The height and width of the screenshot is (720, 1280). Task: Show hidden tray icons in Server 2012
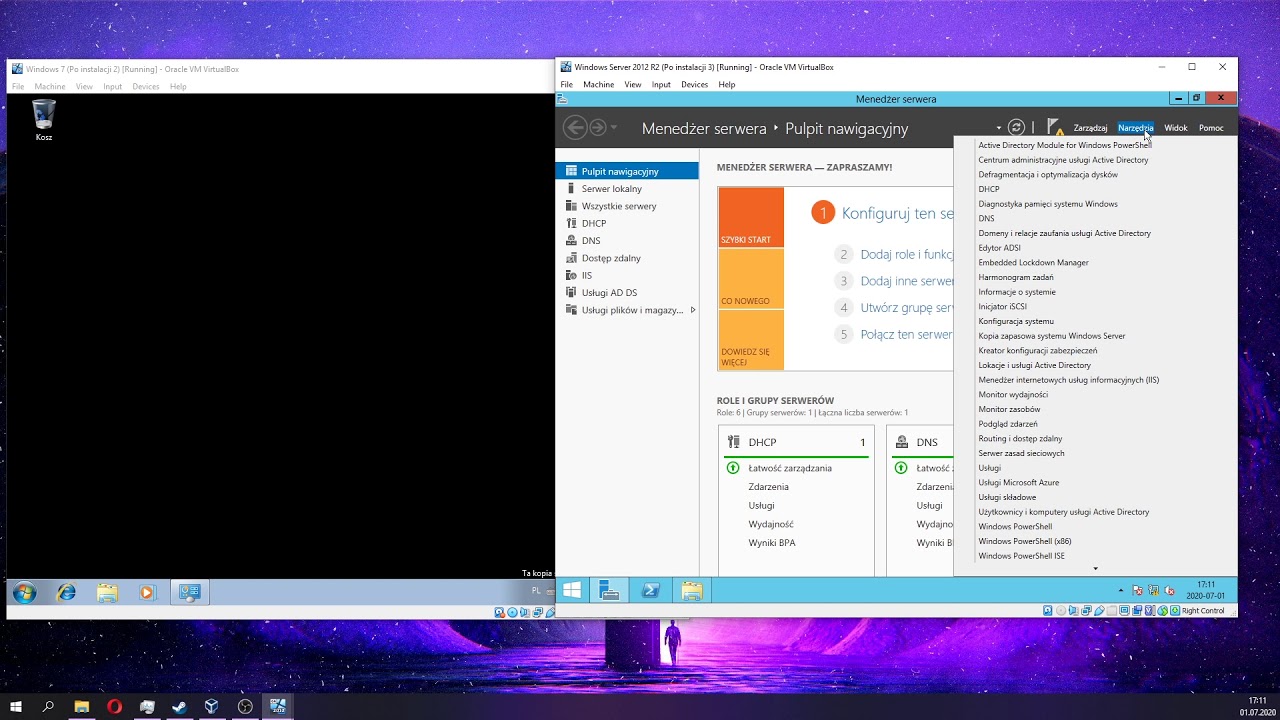click(1121, 591)
